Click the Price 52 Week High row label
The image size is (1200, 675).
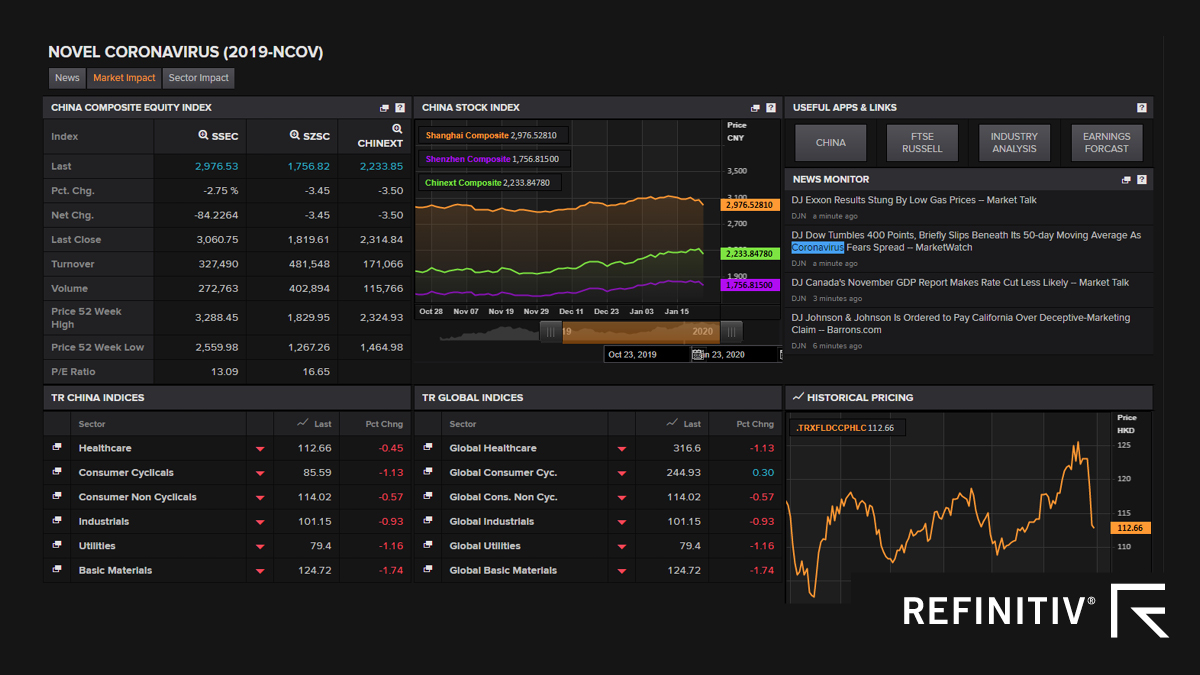86,317
